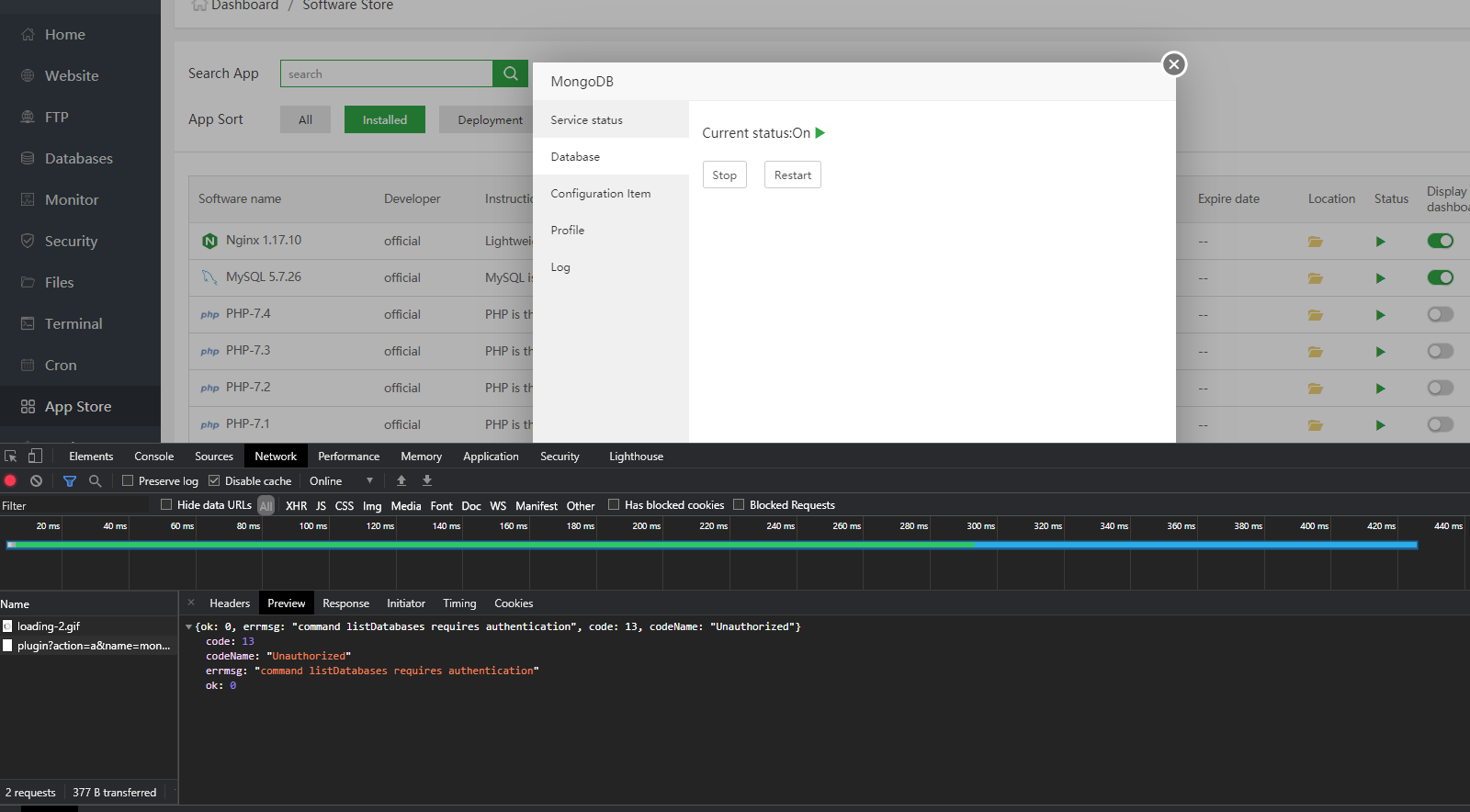The width and height of the screenshot is (1470, 812).
Task: Turn off Nginx display on dashboard toggle
Action: click(1440, 241)
